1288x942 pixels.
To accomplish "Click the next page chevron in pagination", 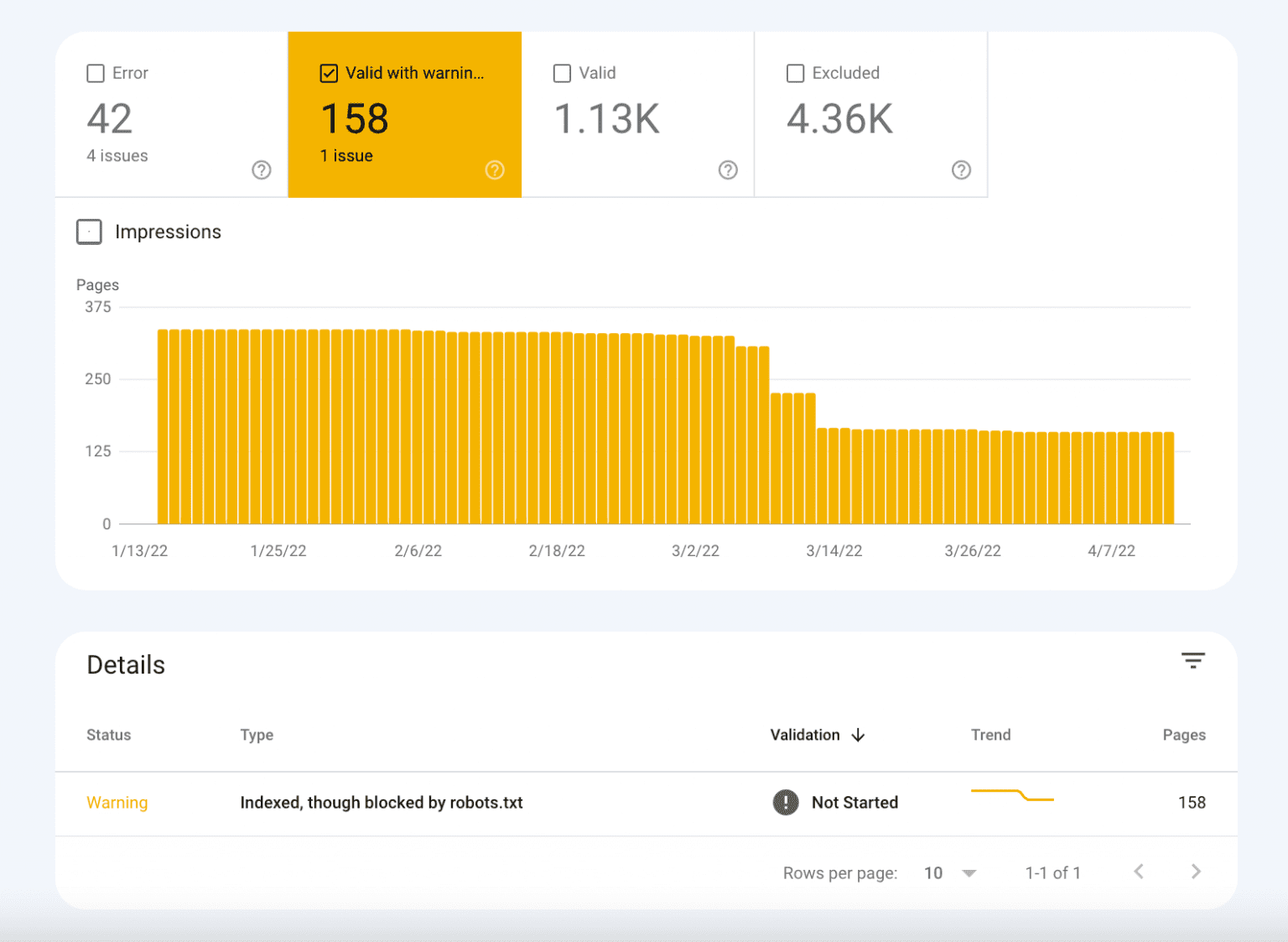I will [x=1195, y=872].
